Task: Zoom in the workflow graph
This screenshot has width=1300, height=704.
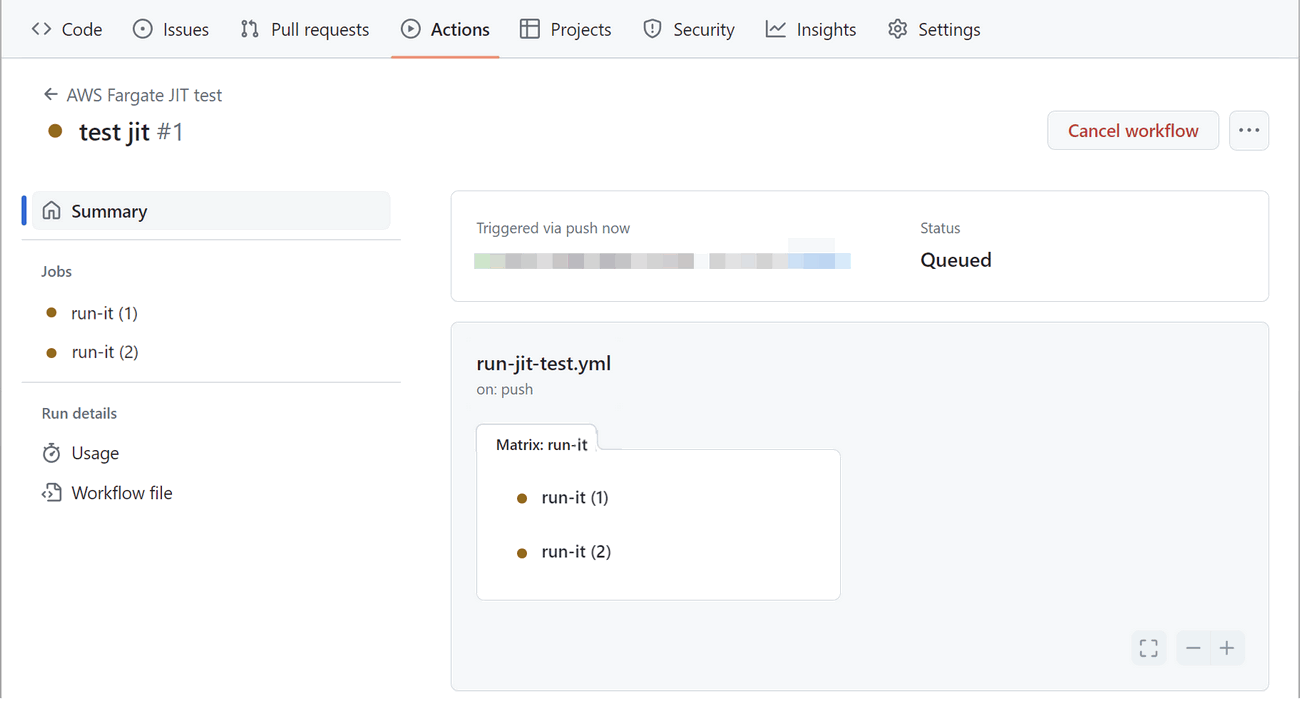Action: tap(1227, 648)
